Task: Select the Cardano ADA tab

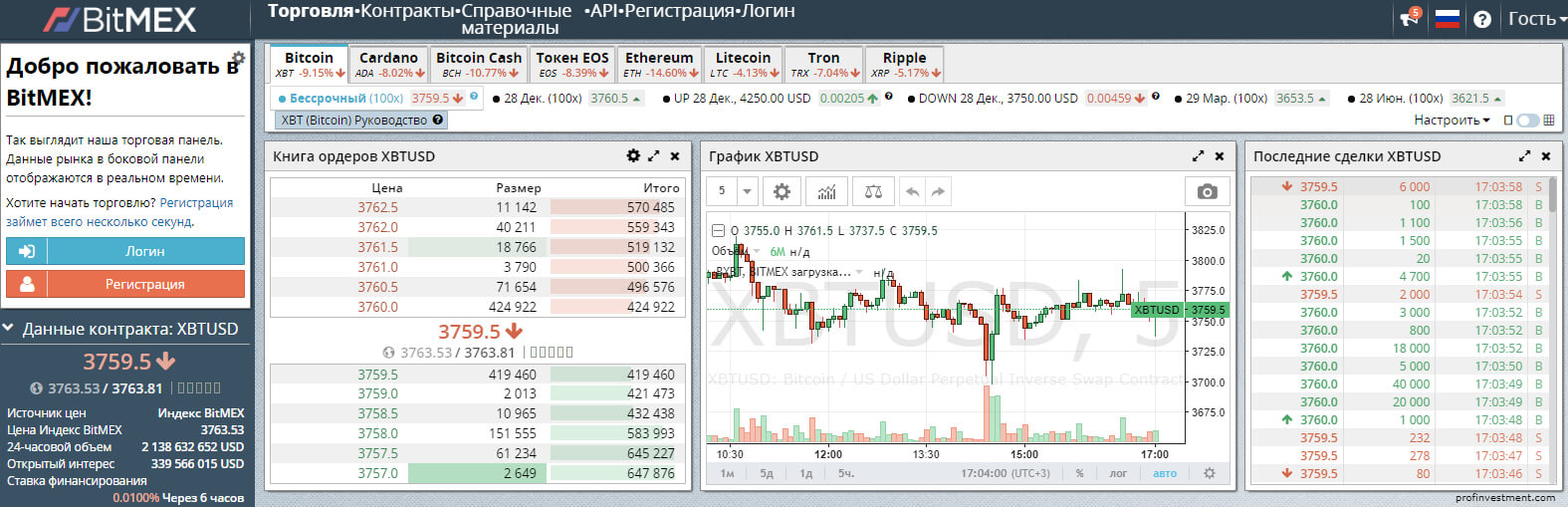Action: (x=388, y=64)
